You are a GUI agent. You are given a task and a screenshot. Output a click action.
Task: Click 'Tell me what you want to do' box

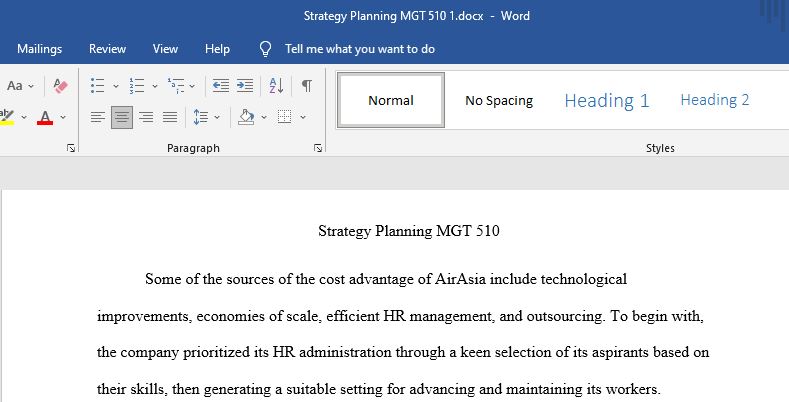click(360, 49)
